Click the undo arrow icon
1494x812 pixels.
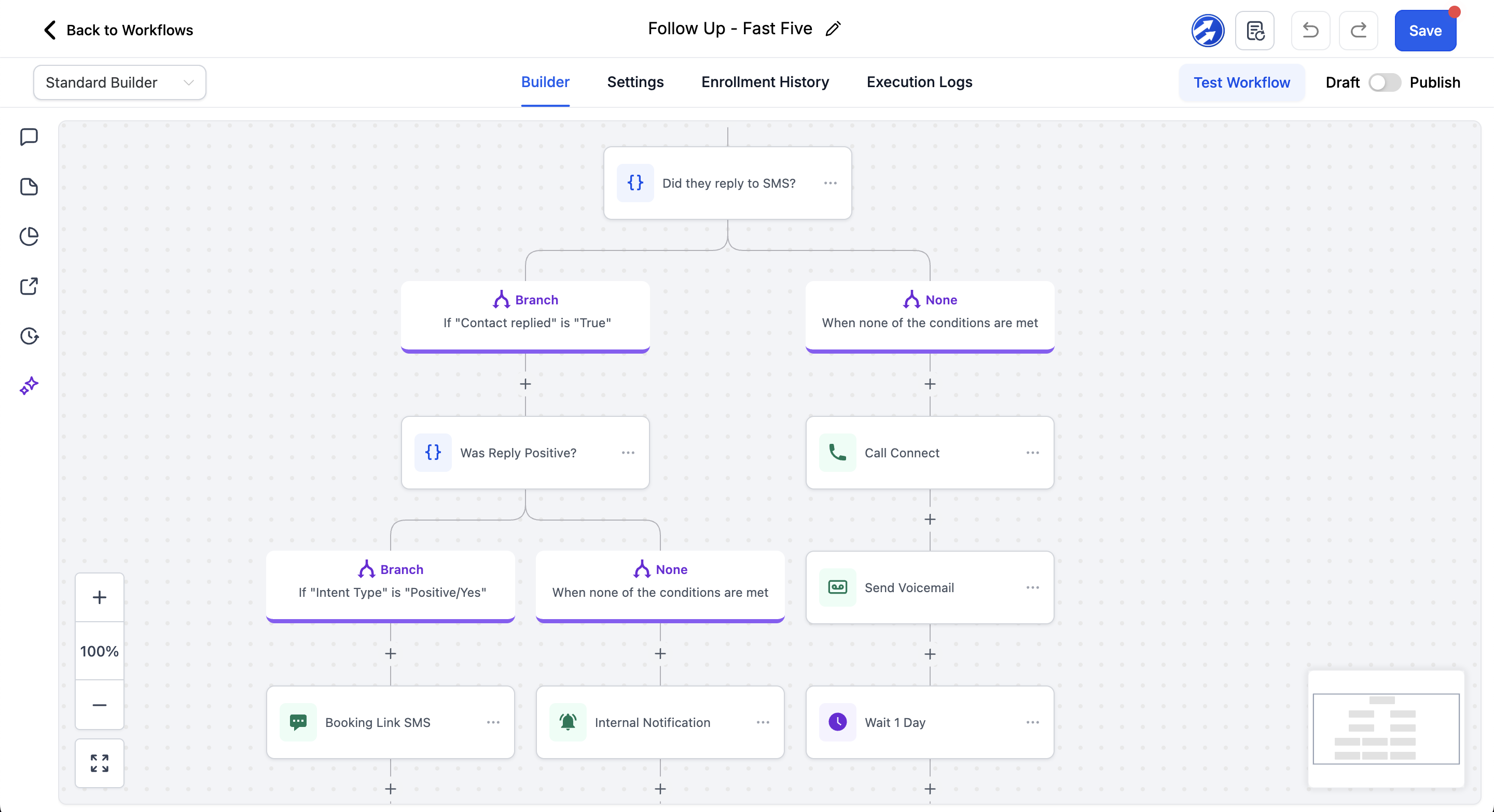1310,30
